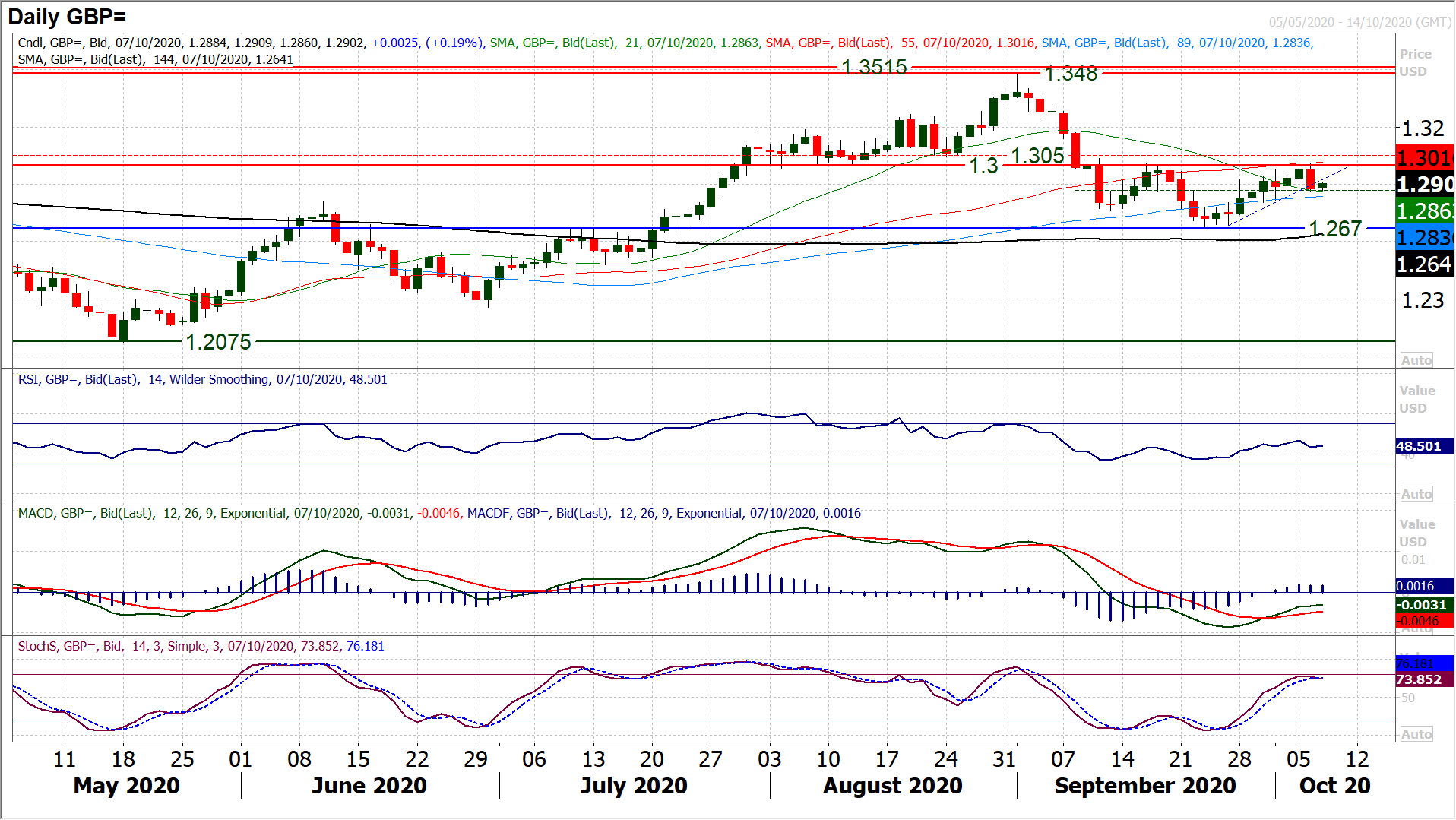Click the 1.3515 resistance level label

[874, 68]
